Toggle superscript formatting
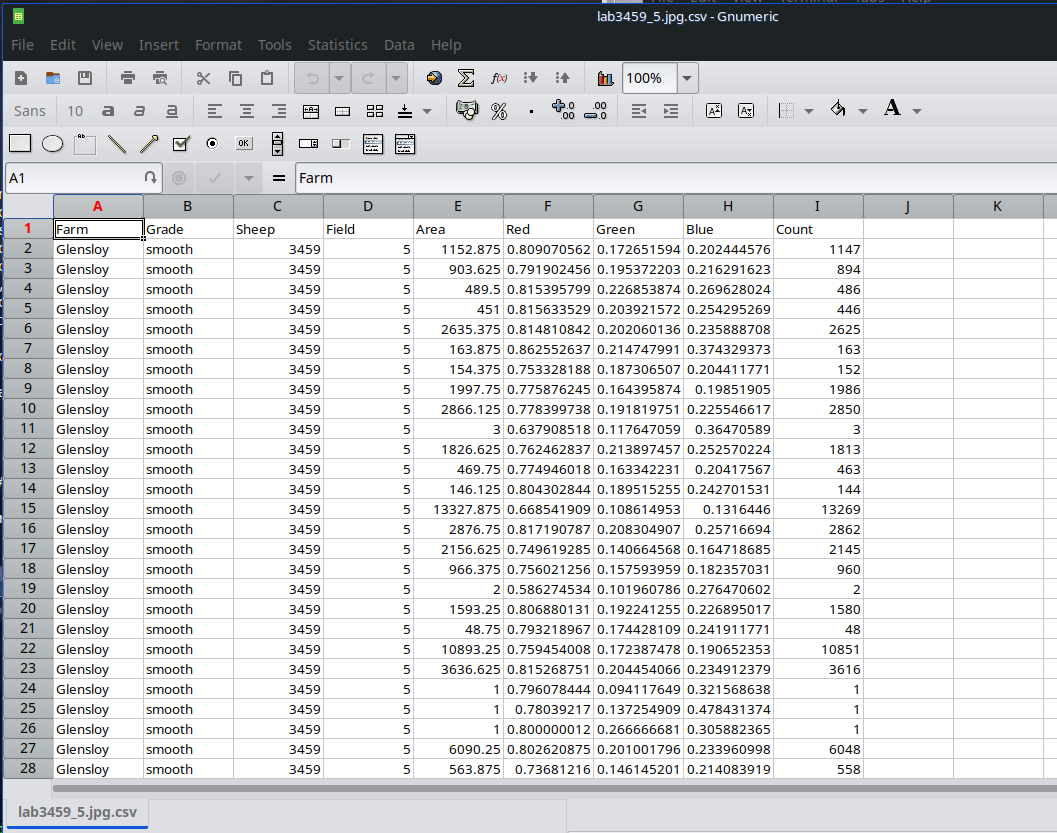The image size is (1057, 833). 714,111
